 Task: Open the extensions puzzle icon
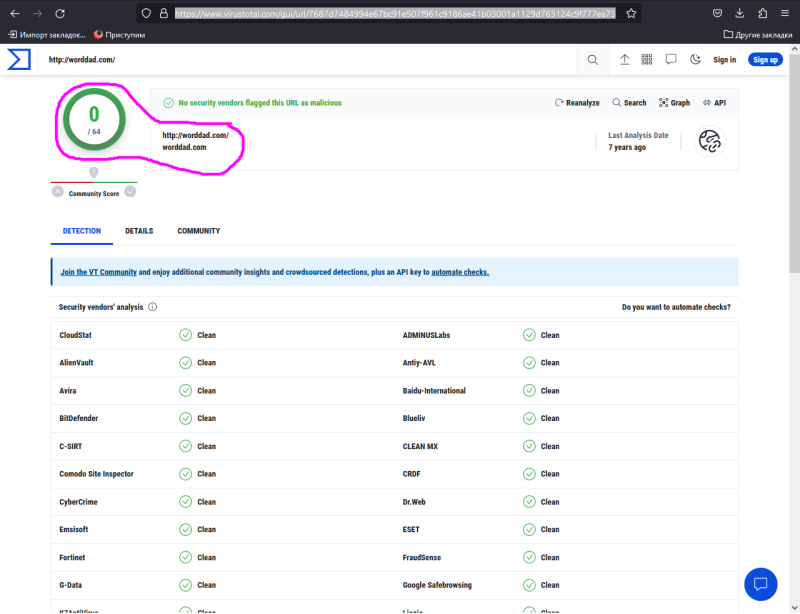[x=763, y=13]
